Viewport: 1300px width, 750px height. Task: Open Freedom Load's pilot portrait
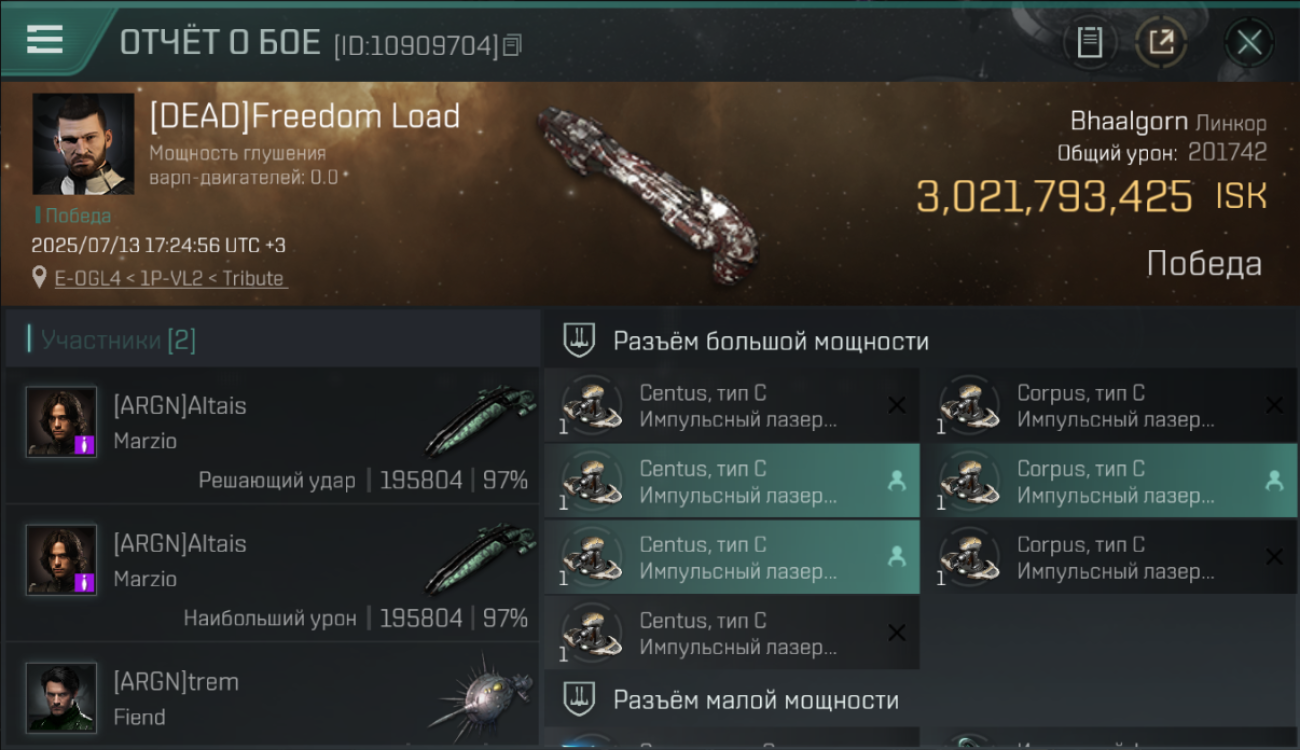pos(83,144)
